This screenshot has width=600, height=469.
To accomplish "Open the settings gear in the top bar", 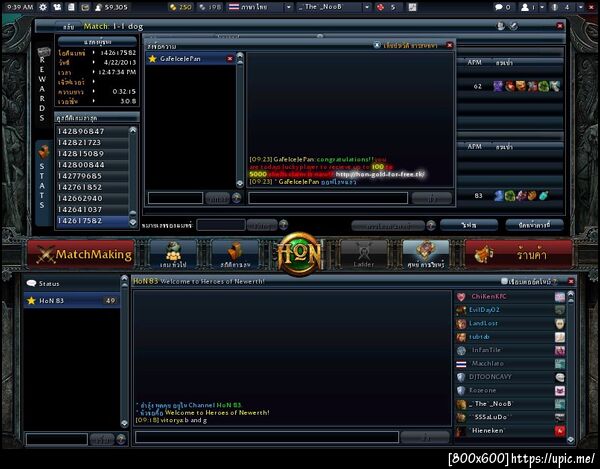I will [x=43, y=7].
